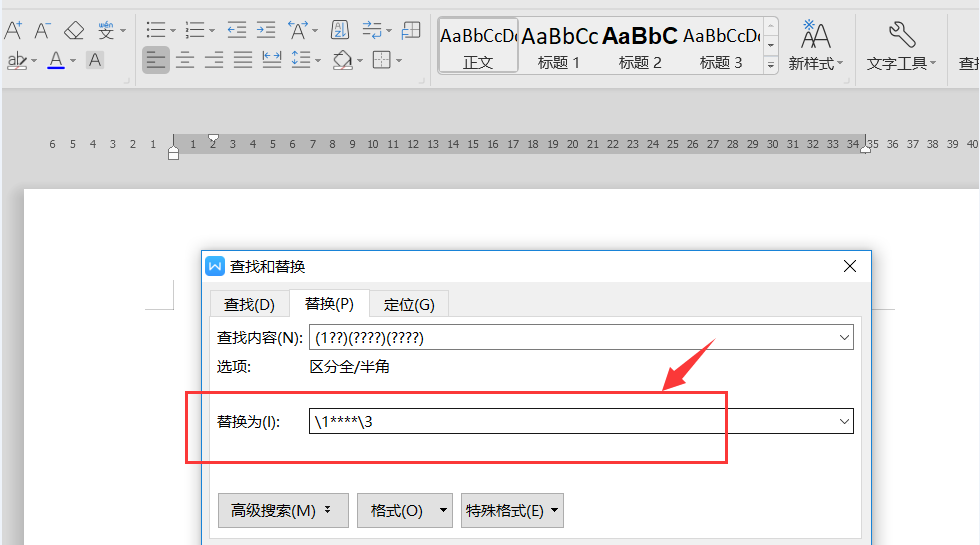Click the decrease indent icon
The height and width of the screenshot is (545, 980).
(237, 30)
